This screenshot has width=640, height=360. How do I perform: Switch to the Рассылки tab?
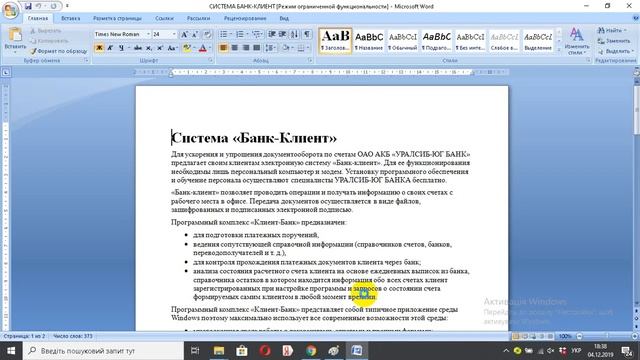pos(198,18)
